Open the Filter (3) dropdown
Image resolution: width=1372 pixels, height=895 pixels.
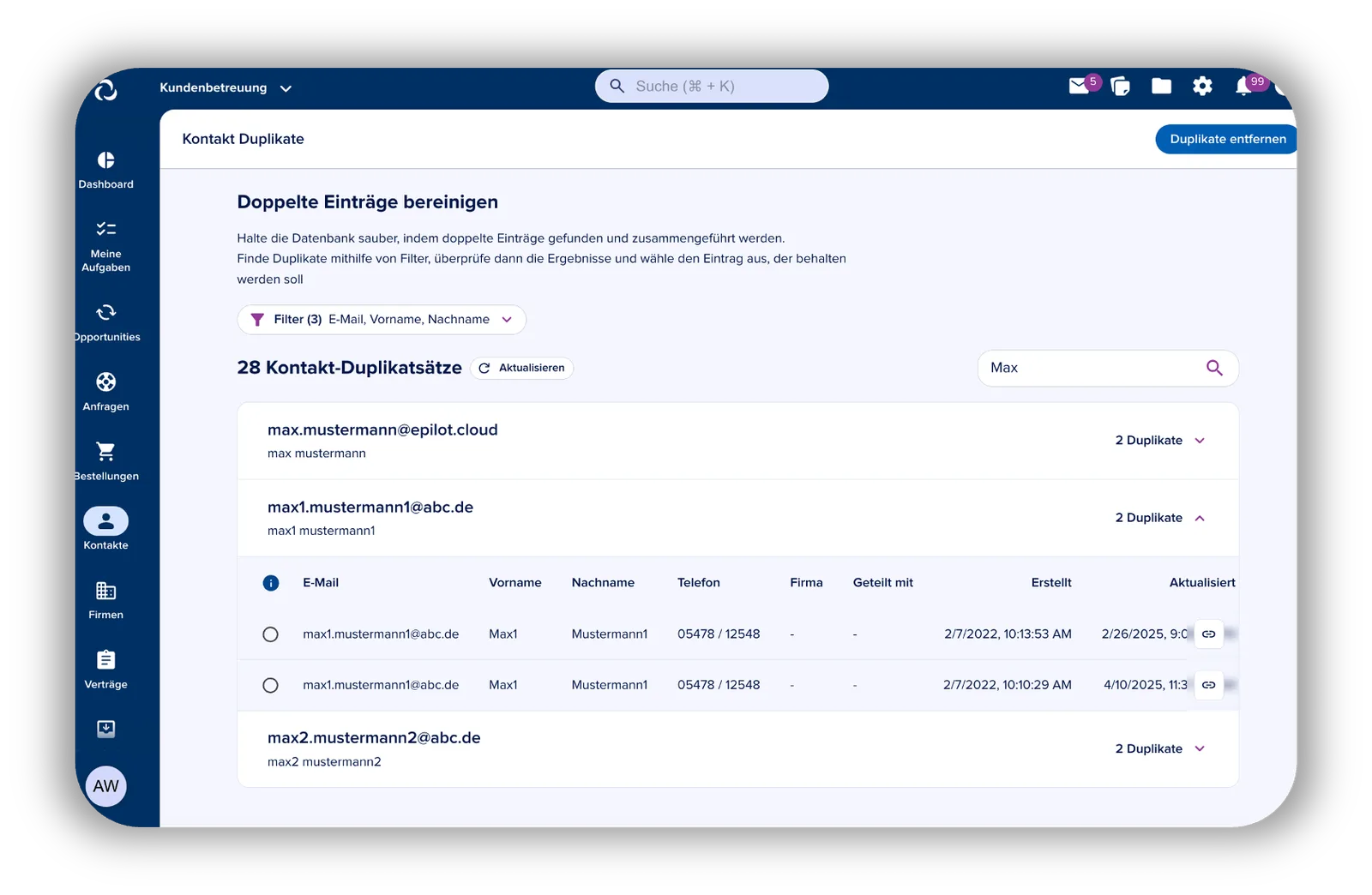click(382, 320)
